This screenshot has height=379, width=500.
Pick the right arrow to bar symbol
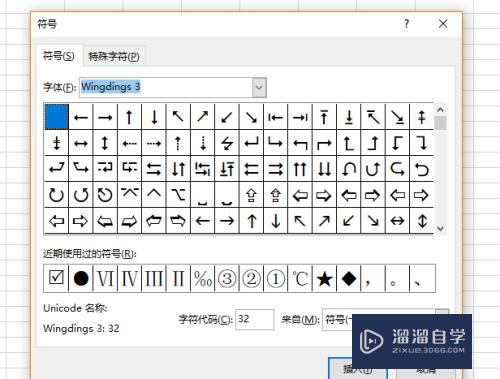[300, 117]
